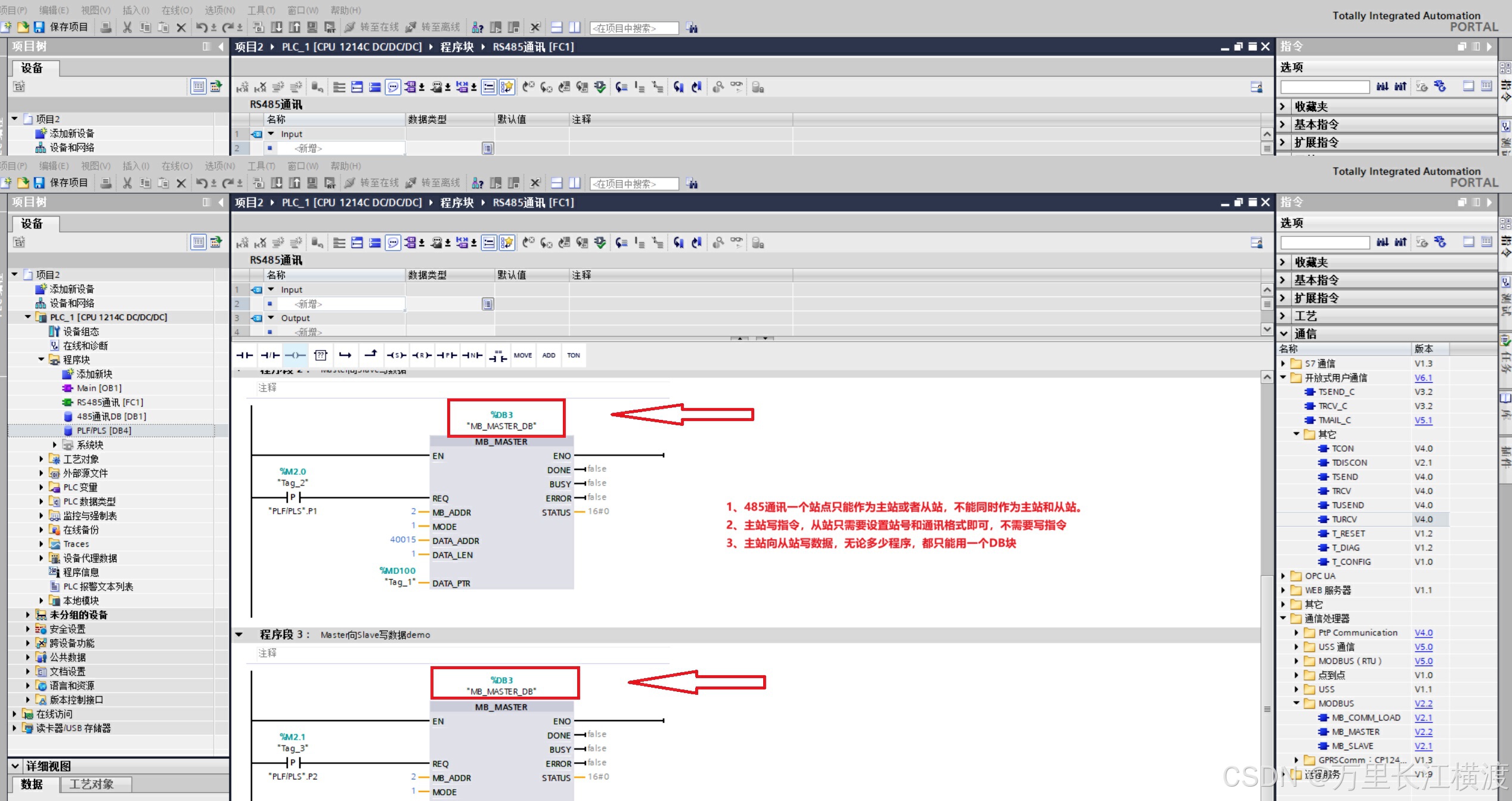Screen dimensions: 1512x801
Task: Collapse the 详细视图 panel
Action: [x=16, y=766]
